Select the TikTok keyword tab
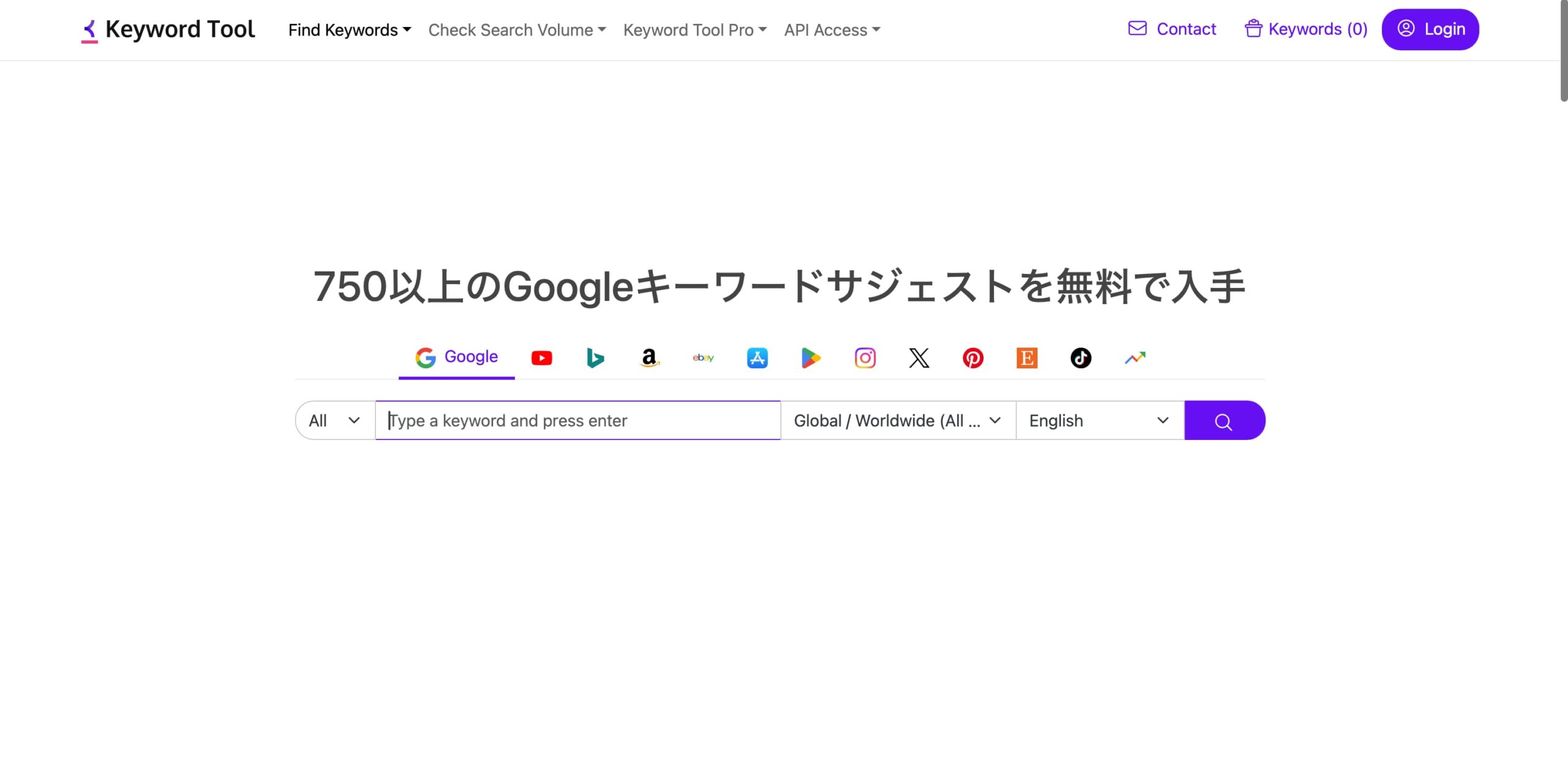The image size is (1568, 771). point(1080,358)
